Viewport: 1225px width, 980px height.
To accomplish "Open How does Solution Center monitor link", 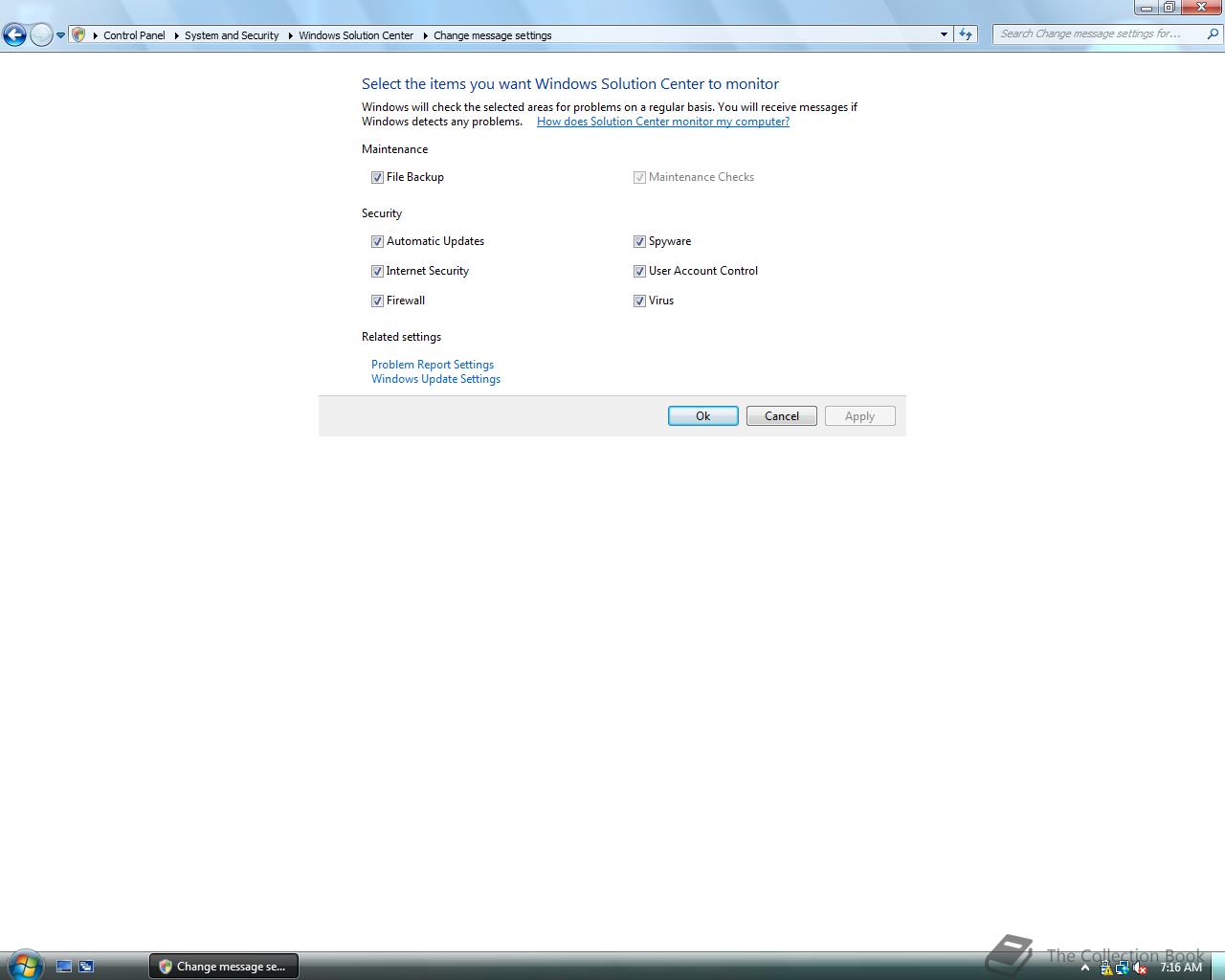I will [663, 122].
